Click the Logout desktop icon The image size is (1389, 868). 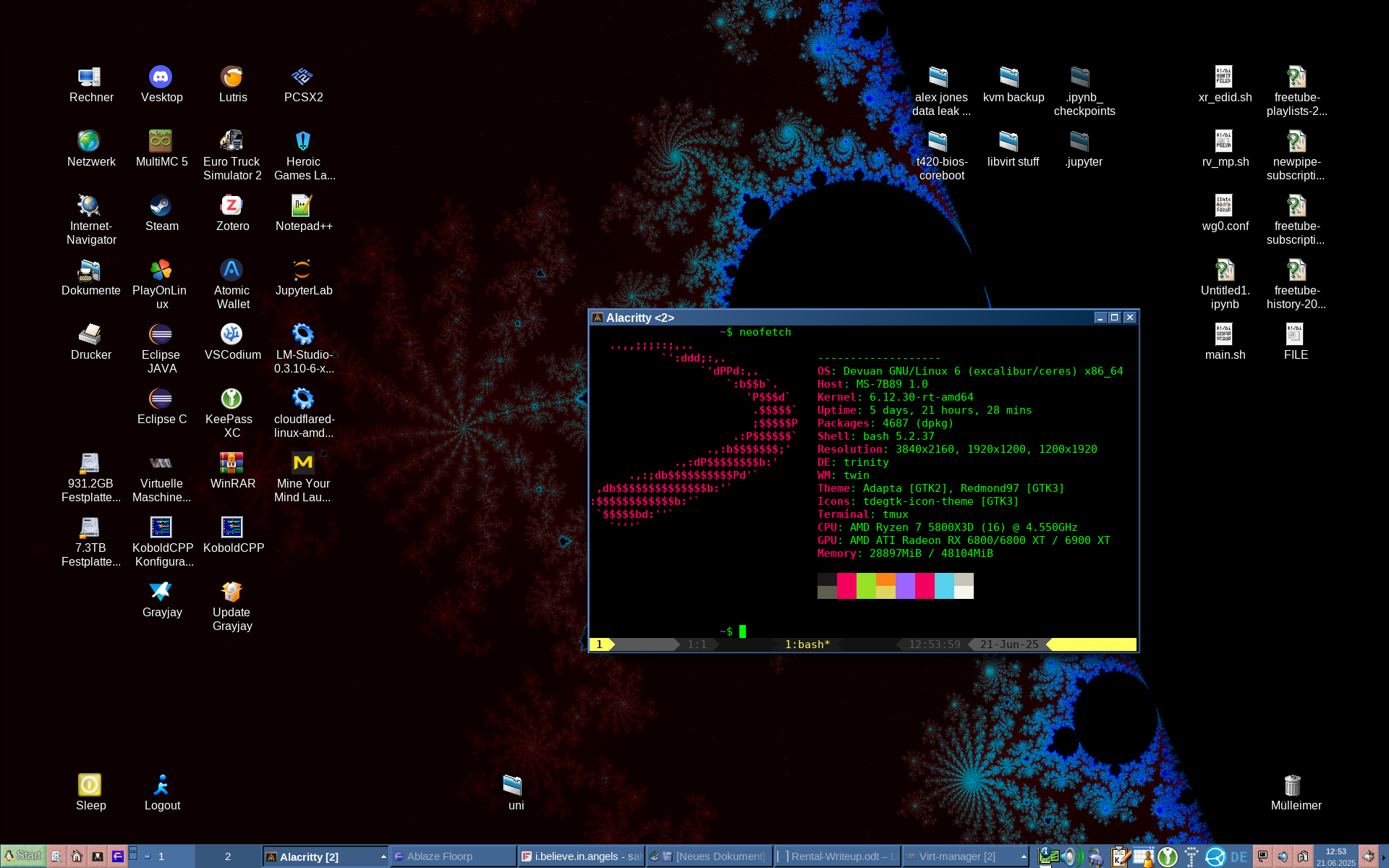coord(161,793)
